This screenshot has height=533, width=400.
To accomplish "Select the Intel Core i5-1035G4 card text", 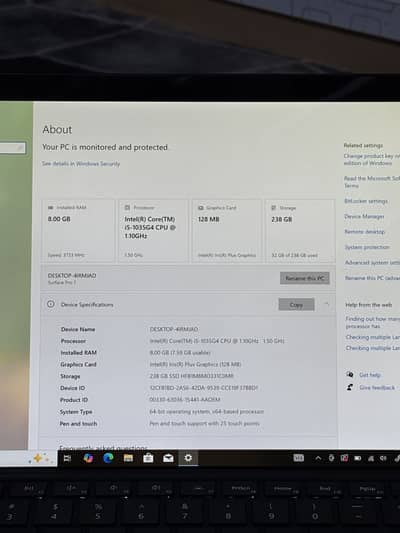I will click(150, 227).
